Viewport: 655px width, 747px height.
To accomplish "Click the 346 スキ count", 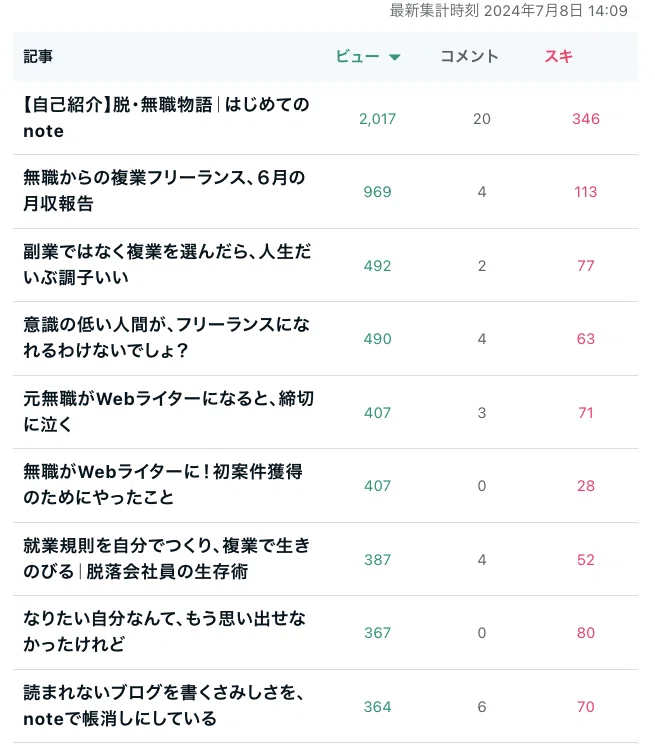I will 586,119.
